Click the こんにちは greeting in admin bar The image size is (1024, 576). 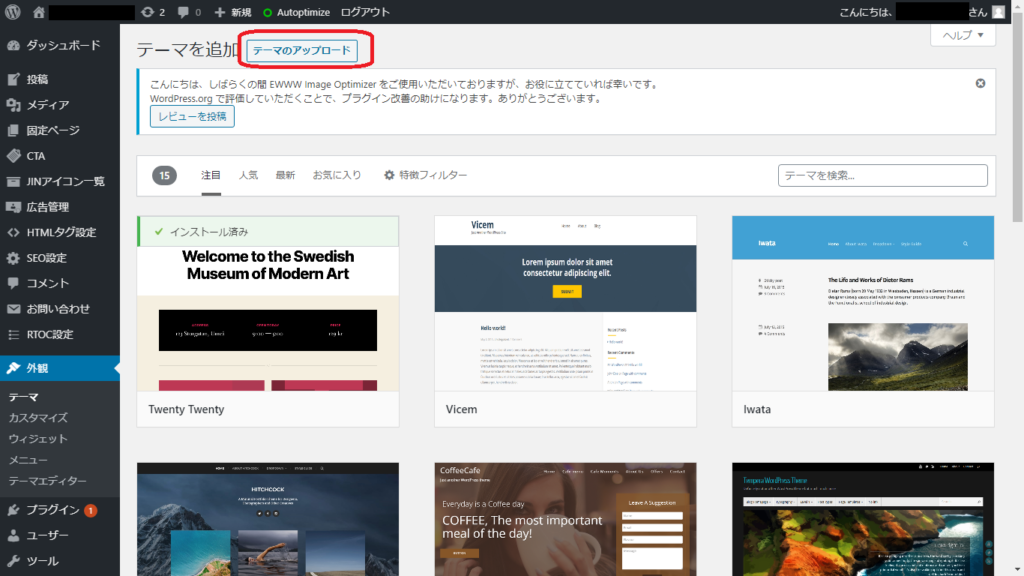866,12
